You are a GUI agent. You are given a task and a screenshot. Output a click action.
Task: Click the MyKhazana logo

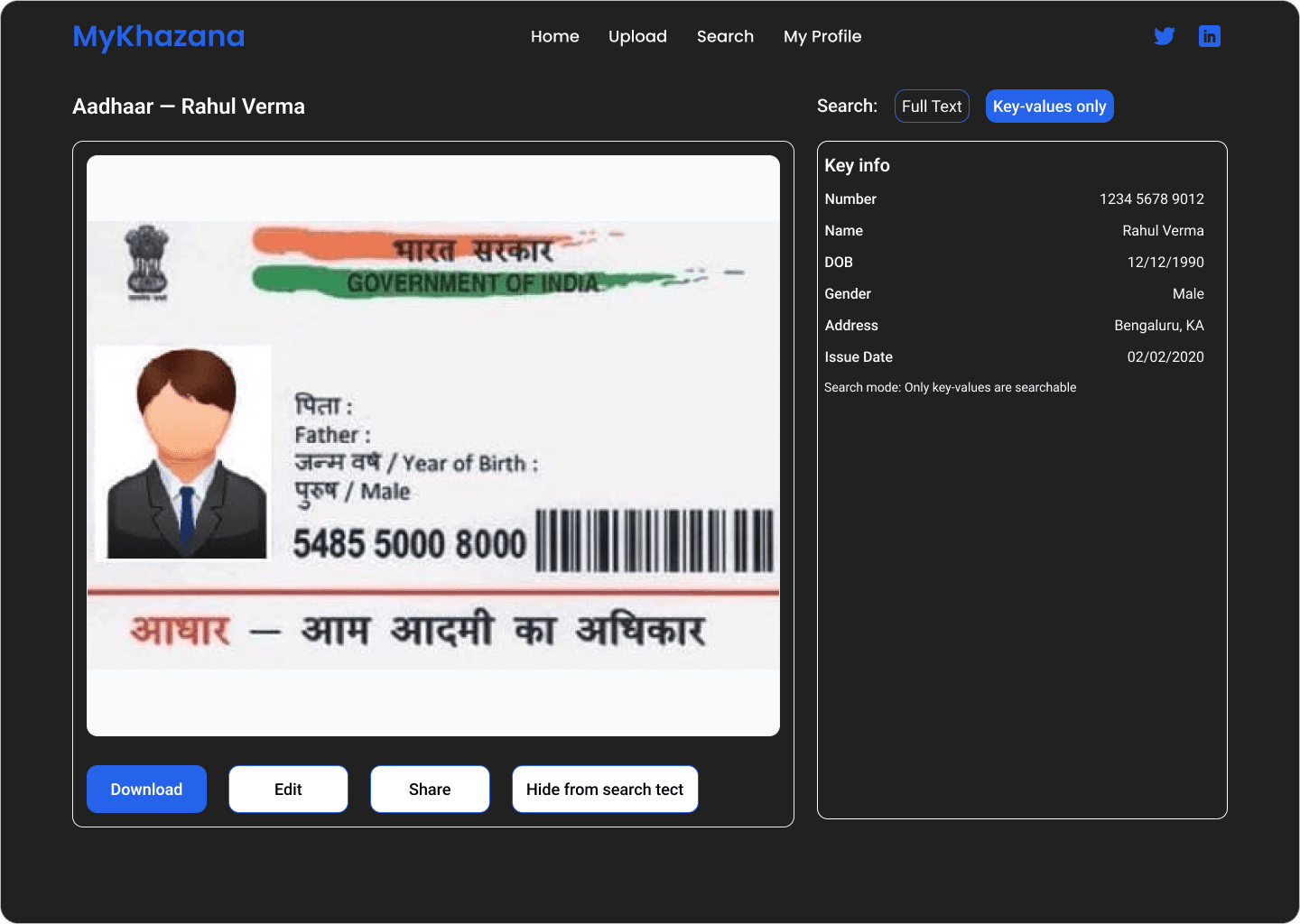point(159,36)
